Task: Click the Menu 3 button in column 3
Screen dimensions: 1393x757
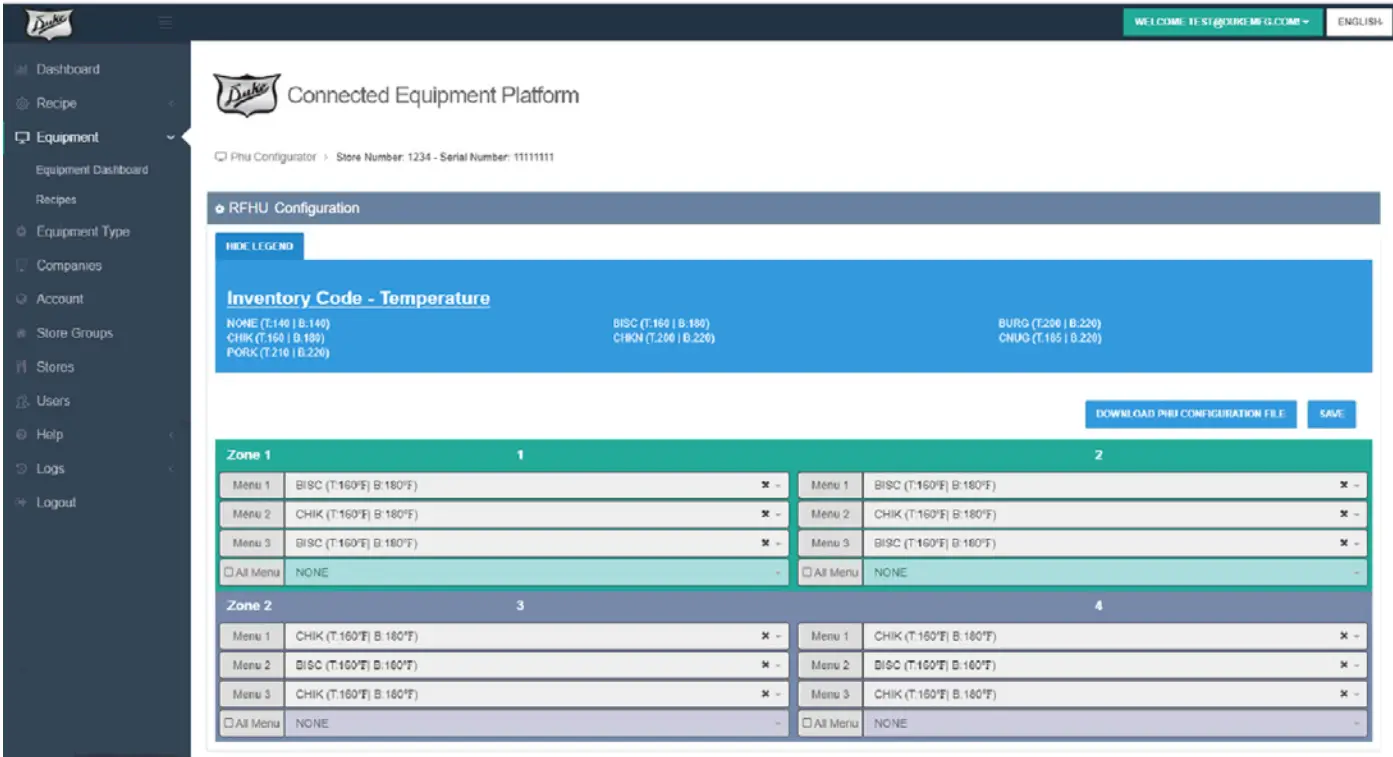Action: tap(251, 694)
